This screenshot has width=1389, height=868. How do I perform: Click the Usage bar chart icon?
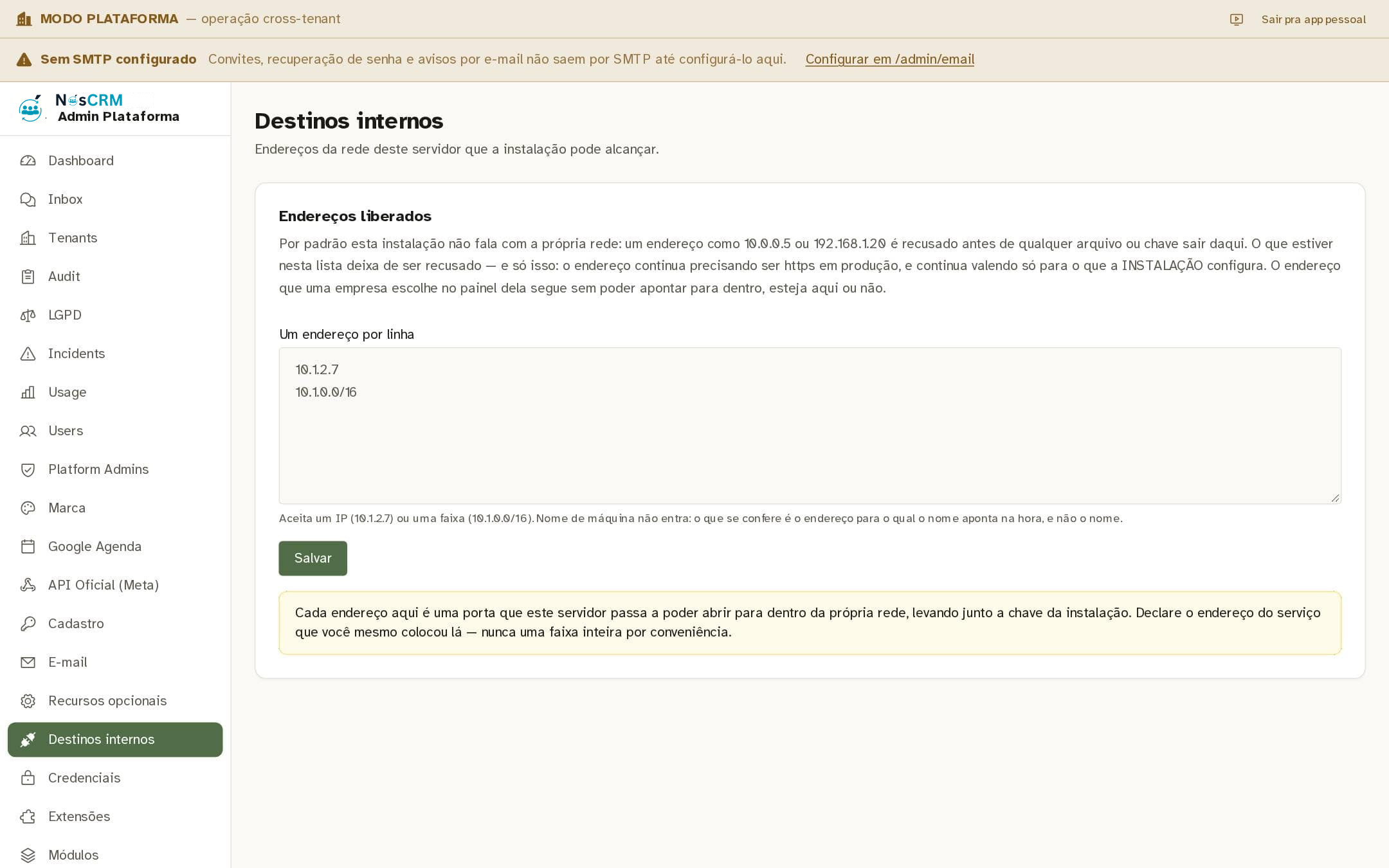tap(28, 392)
